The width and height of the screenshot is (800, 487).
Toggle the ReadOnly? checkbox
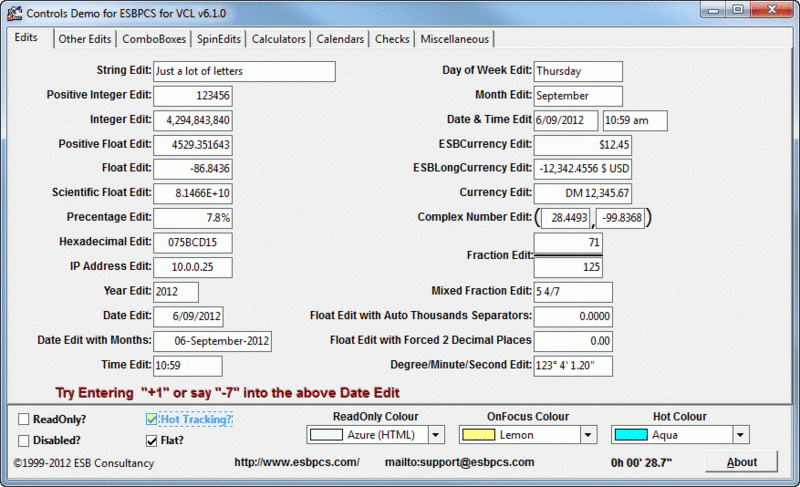23,419
